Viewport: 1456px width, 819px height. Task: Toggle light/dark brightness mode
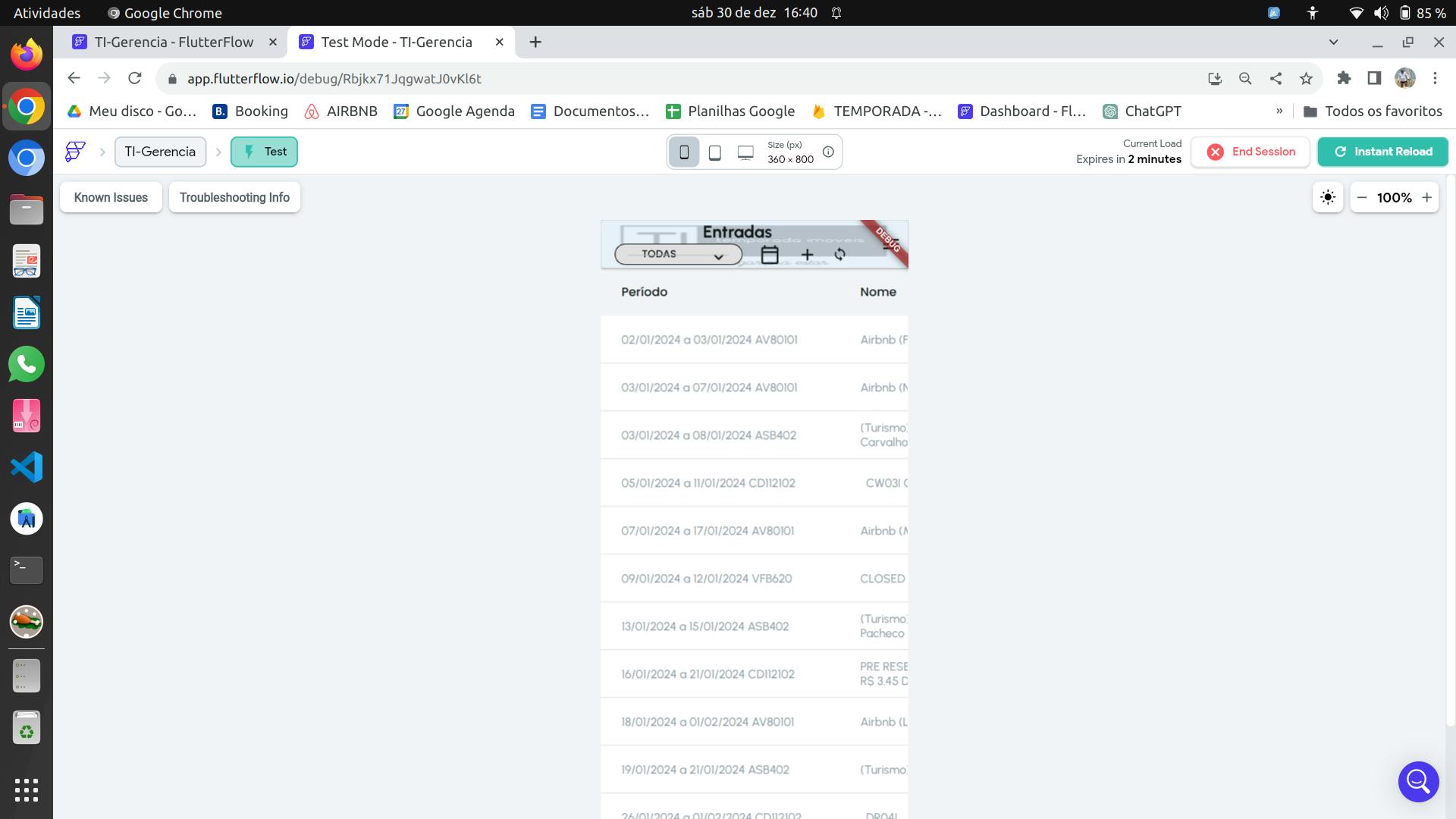(1328, 197)
